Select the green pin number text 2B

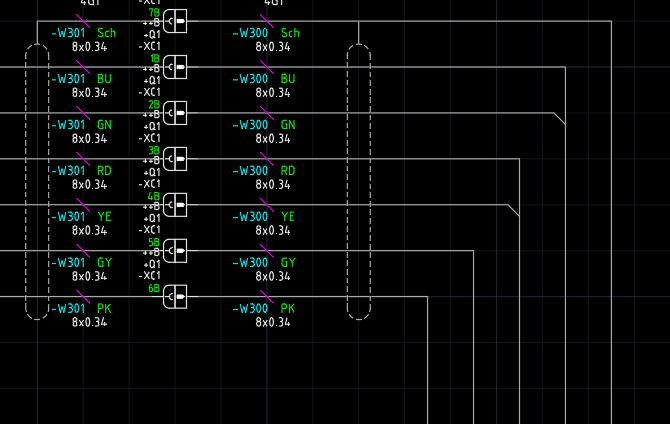tap(154, 105)
